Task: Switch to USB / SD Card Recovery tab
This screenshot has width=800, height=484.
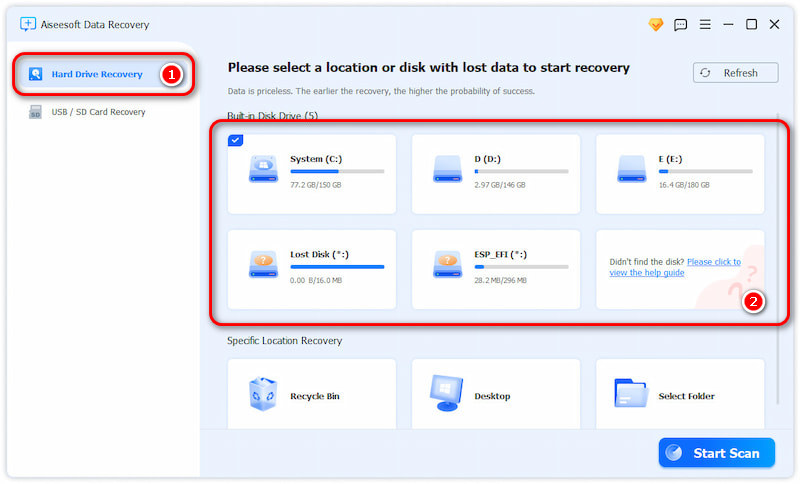Action: [98, 112]
